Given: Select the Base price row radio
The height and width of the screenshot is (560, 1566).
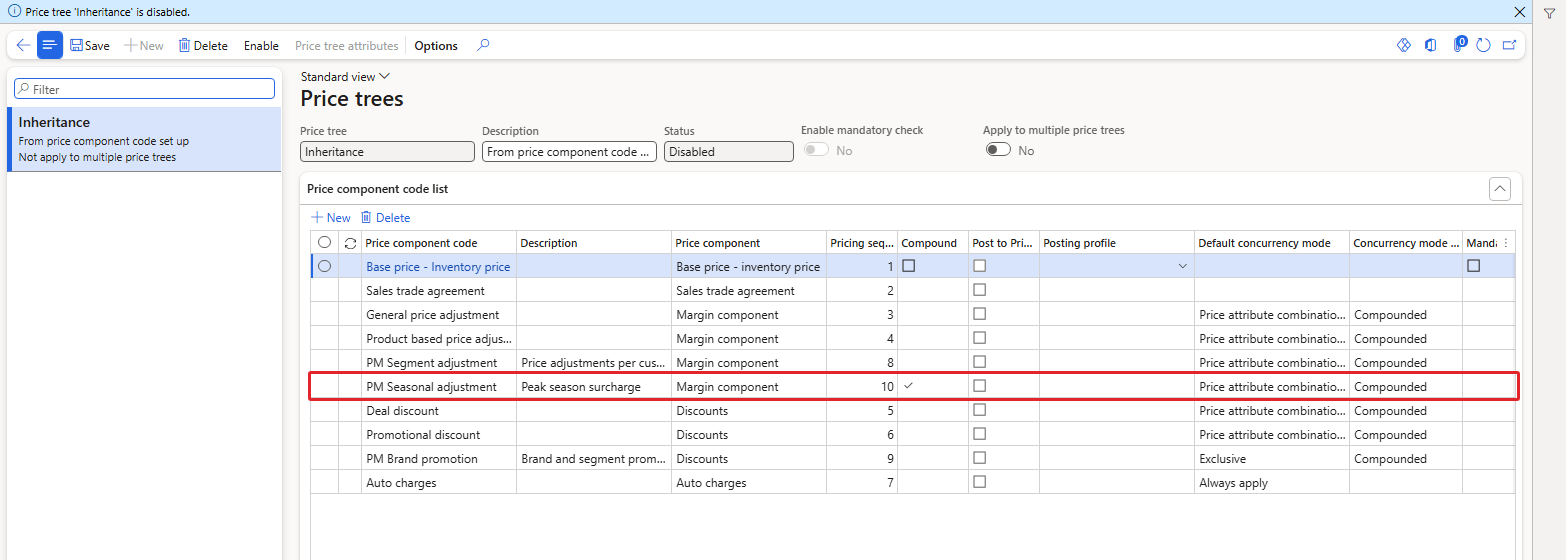Looking at the screenshot, I should pos(324,266).
